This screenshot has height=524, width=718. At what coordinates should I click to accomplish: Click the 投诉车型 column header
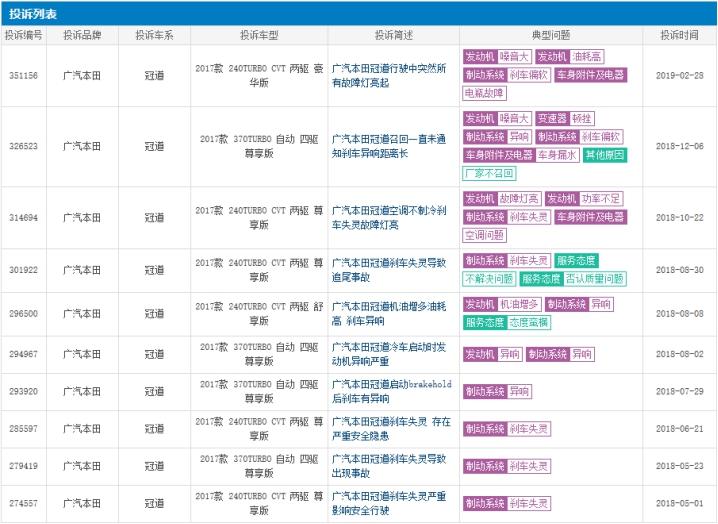click(259, 35)
